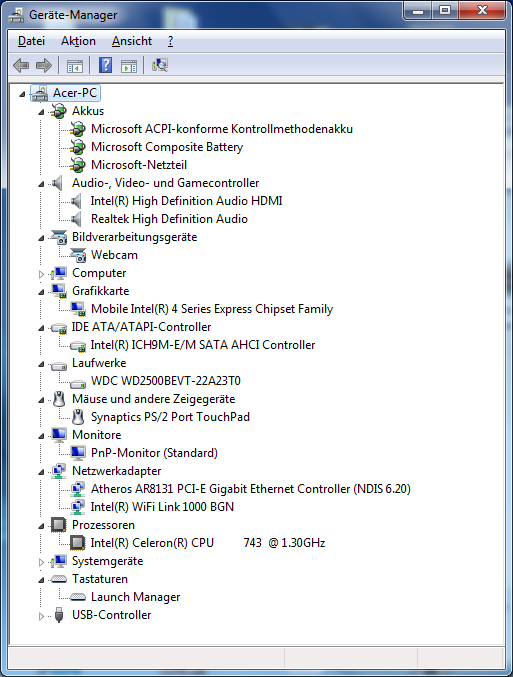Select the Acer-PC root node

coord(75,93)
